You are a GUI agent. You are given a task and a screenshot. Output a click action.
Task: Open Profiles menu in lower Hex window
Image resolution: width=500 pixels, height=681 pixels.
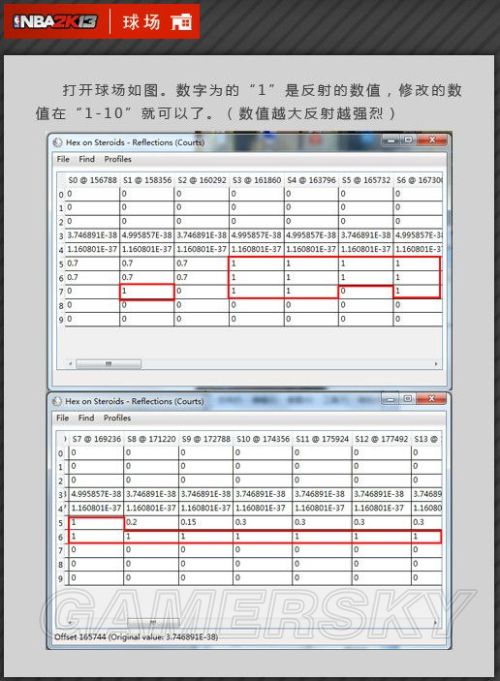click(117, 418)
